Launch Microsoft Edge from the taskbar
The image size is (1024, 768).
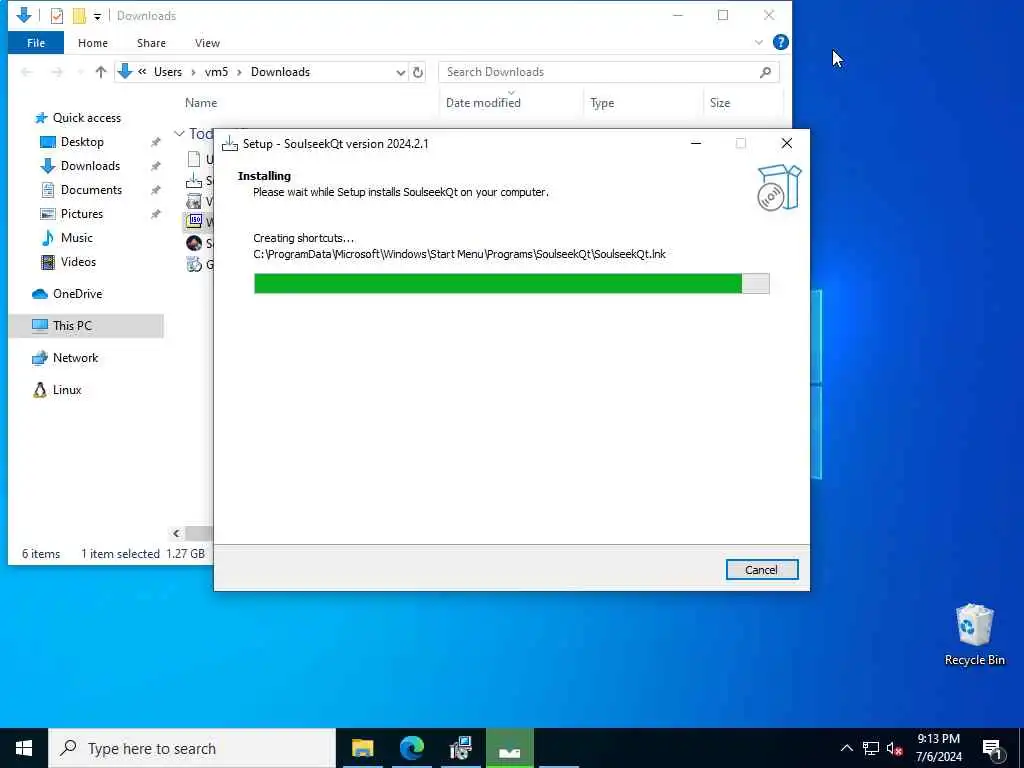click(x=412, y=748)
